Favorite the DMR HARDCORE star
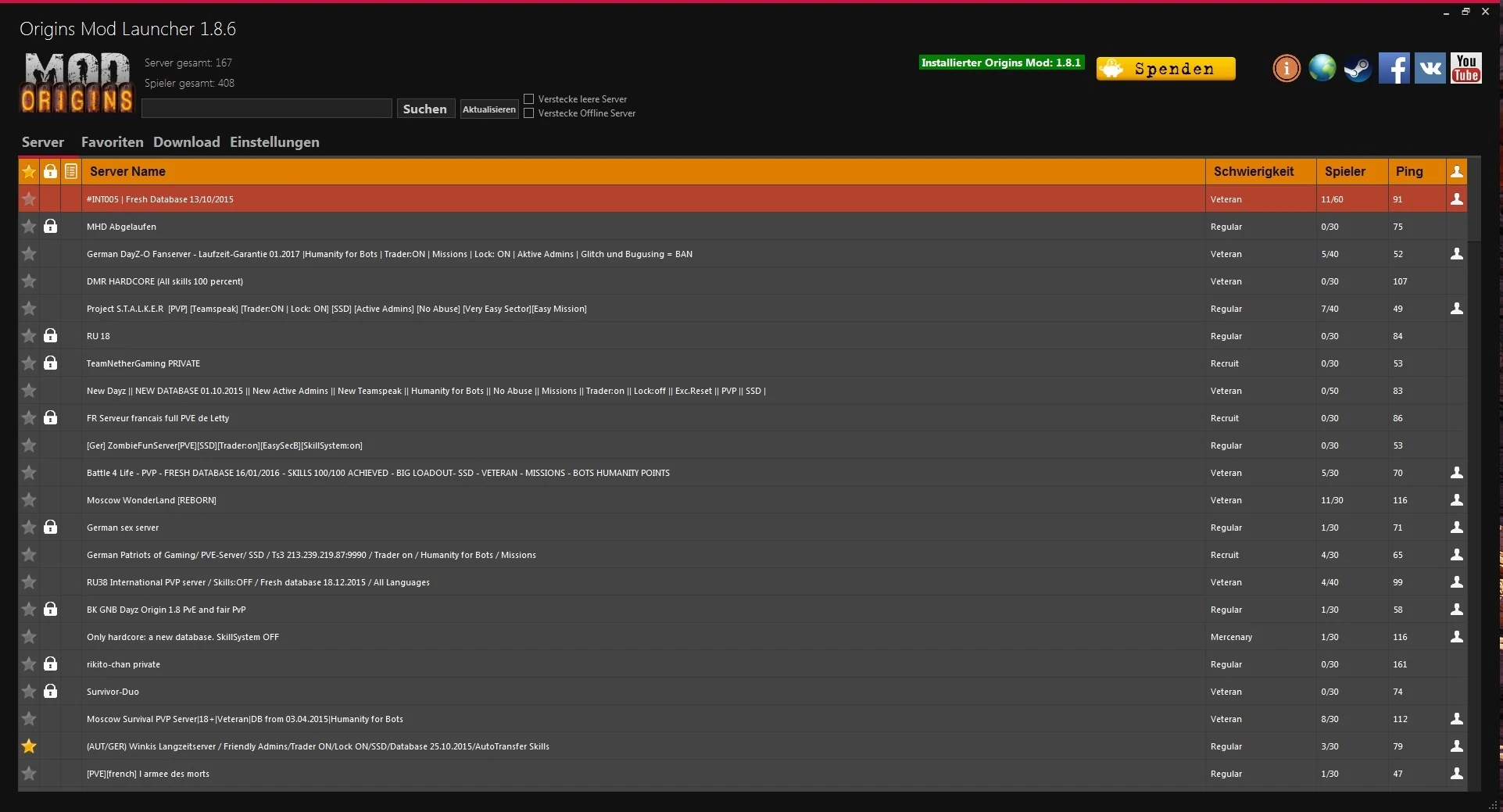The width and height of the screenshot is (1503, 812). pos(29,281)
